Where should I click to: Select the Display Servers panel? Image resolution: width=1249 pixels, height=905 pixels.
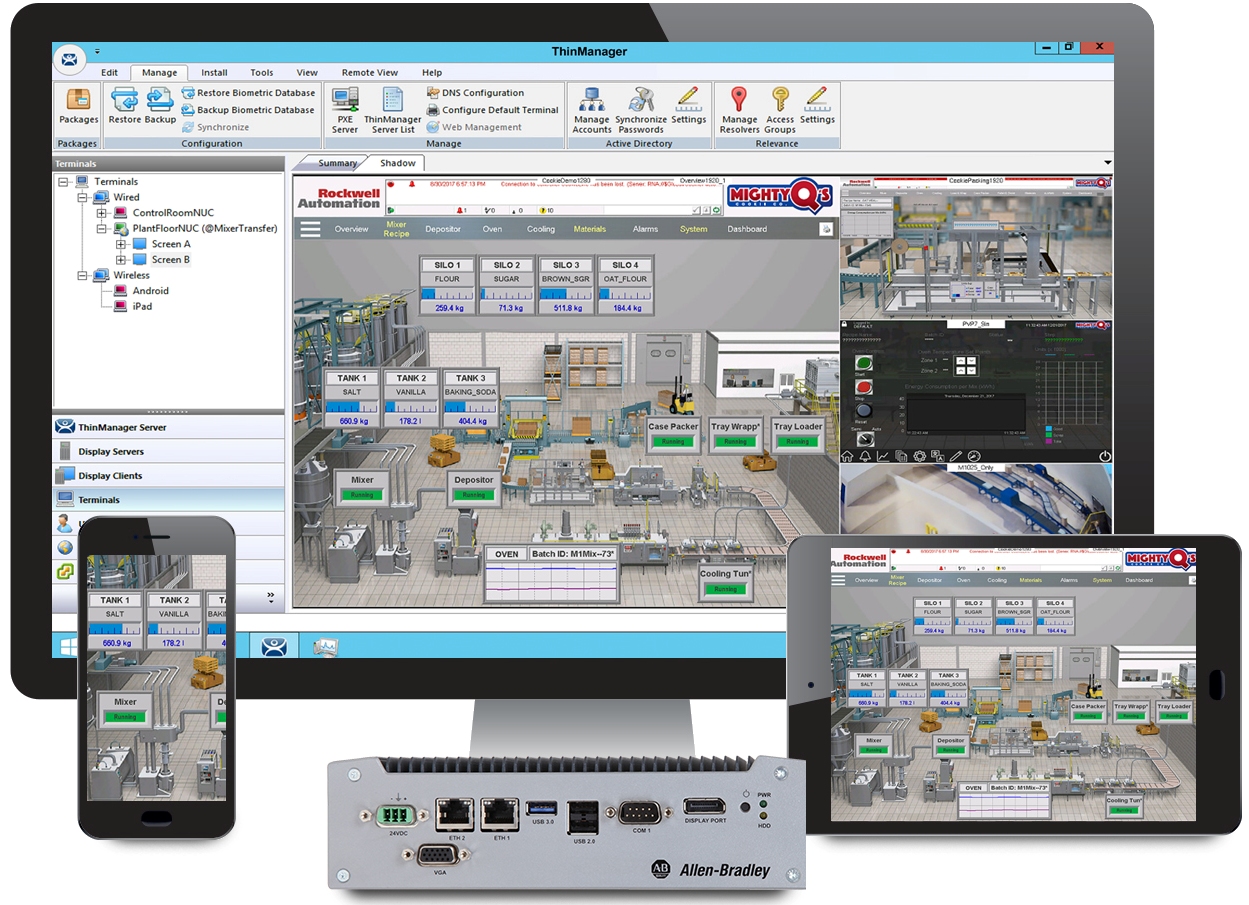pos(168,451)
